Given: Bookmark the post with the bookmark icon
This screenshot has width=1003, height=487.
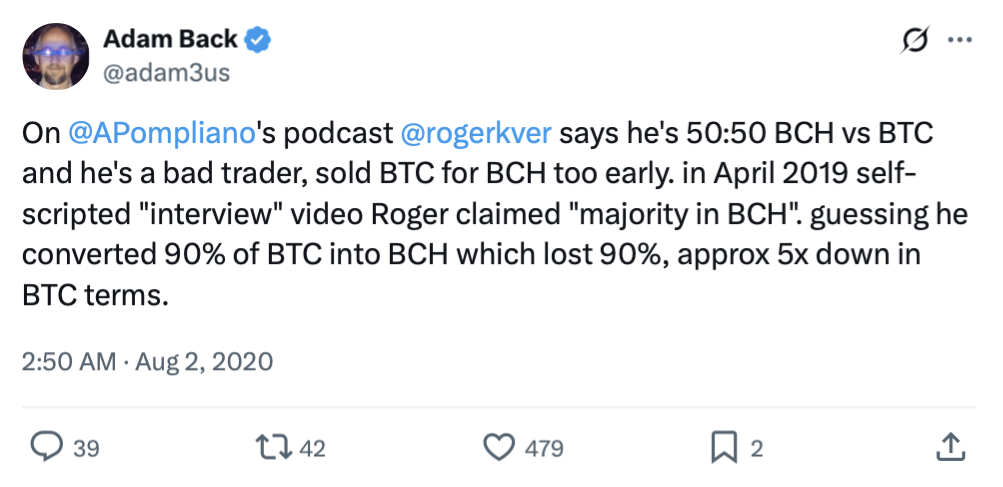Looking at the screenshot, I should (x=723, y=447).
